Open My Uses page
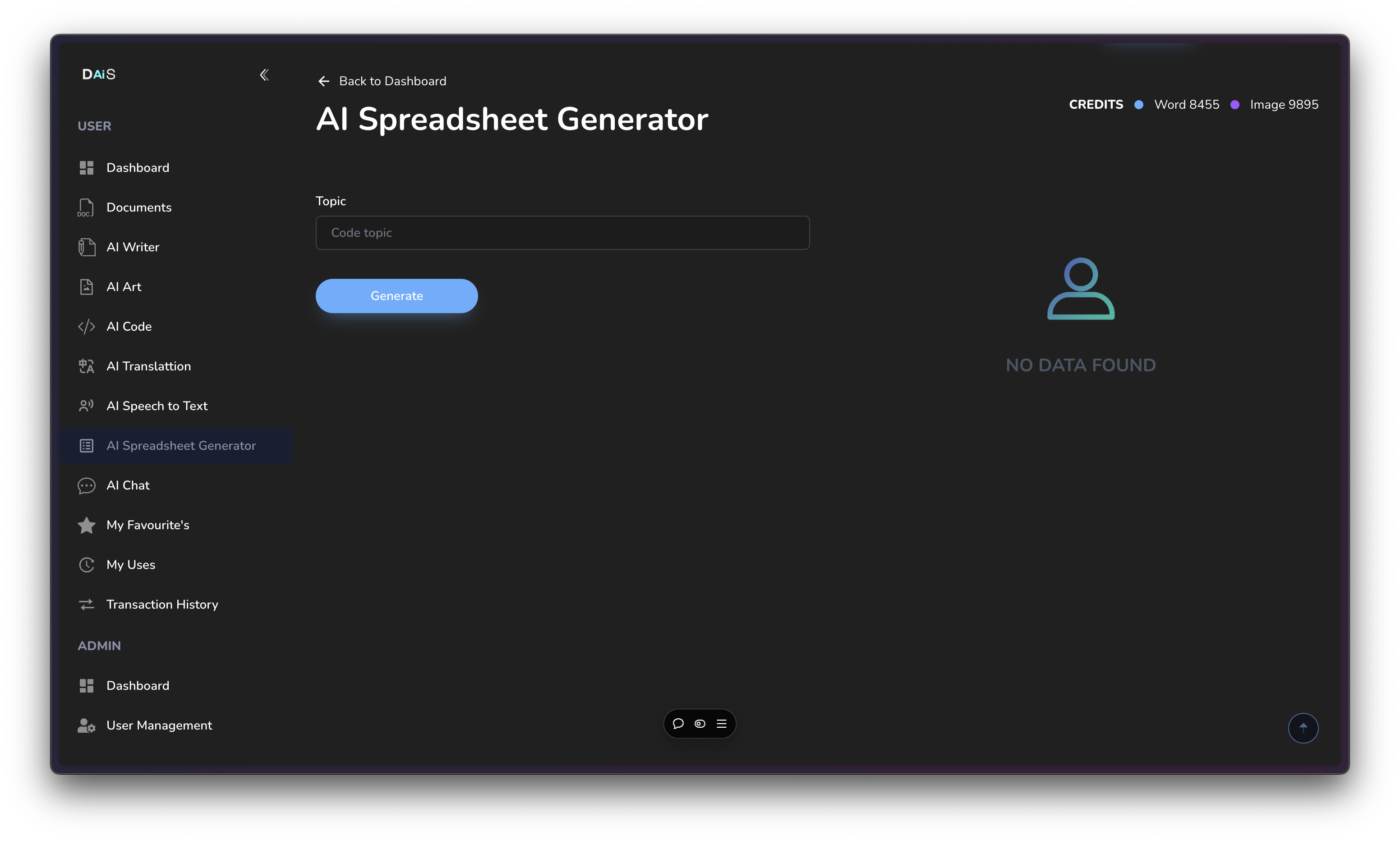Image resolution: width=1400 pixels, height=841 pixels. (130, 564)
